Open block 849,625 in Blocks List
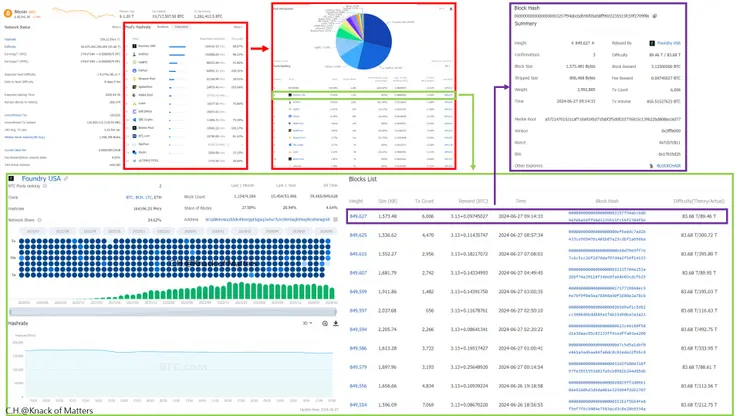Viewport: 740px width, 416px height. pyautogui.click(x=358, y=235)
